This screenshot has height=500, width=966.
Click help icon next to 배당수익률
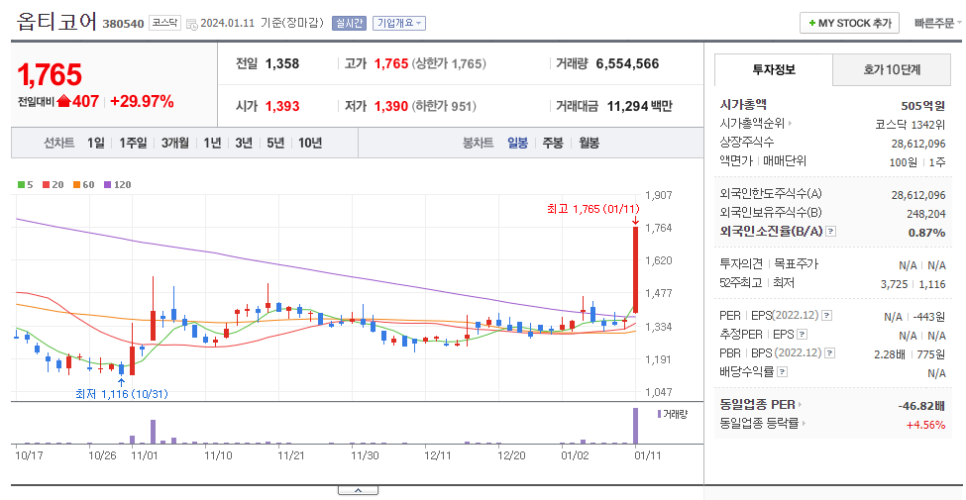[782, 372]
